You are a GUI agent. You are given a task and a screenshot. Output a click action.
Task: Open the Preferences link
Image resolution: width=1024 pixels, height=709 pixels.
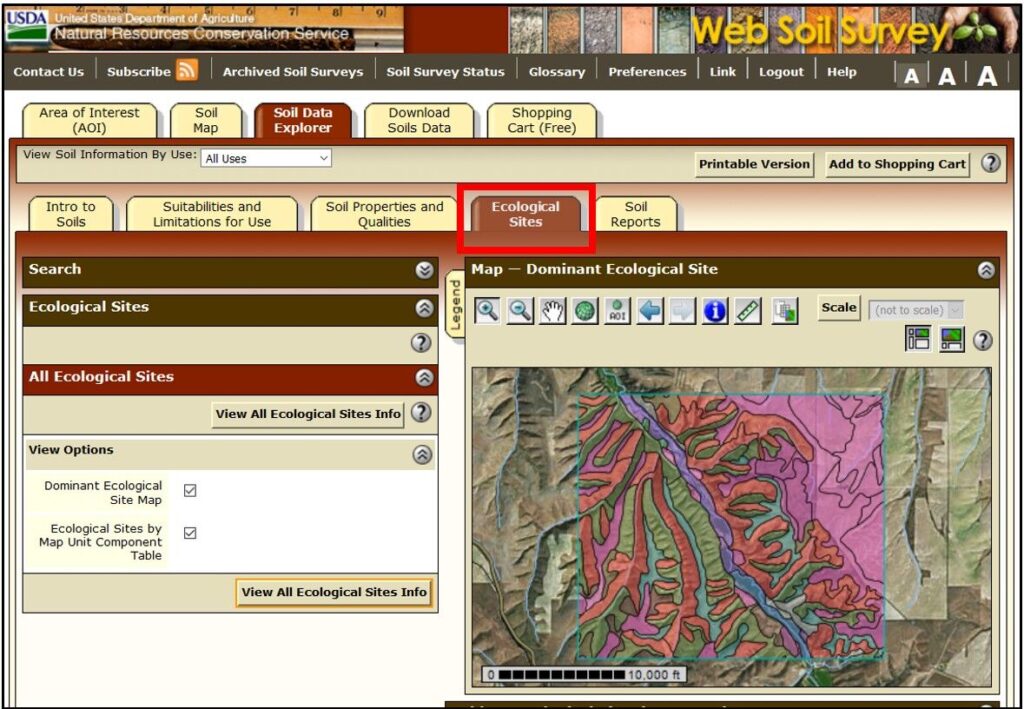pos(647,72)
